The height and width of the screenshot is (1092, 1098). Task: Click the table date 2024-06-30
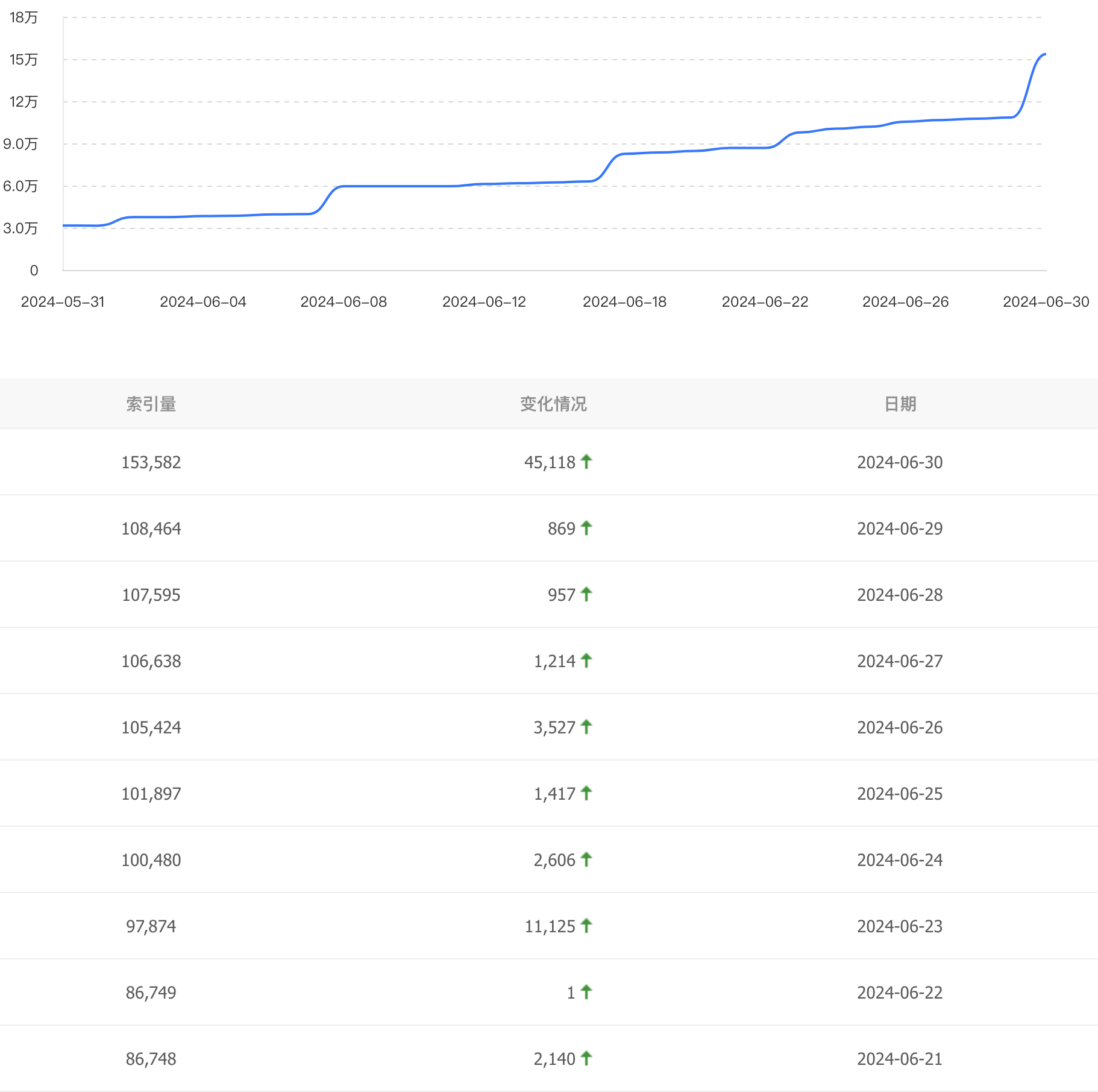click(x=900, y=462)
